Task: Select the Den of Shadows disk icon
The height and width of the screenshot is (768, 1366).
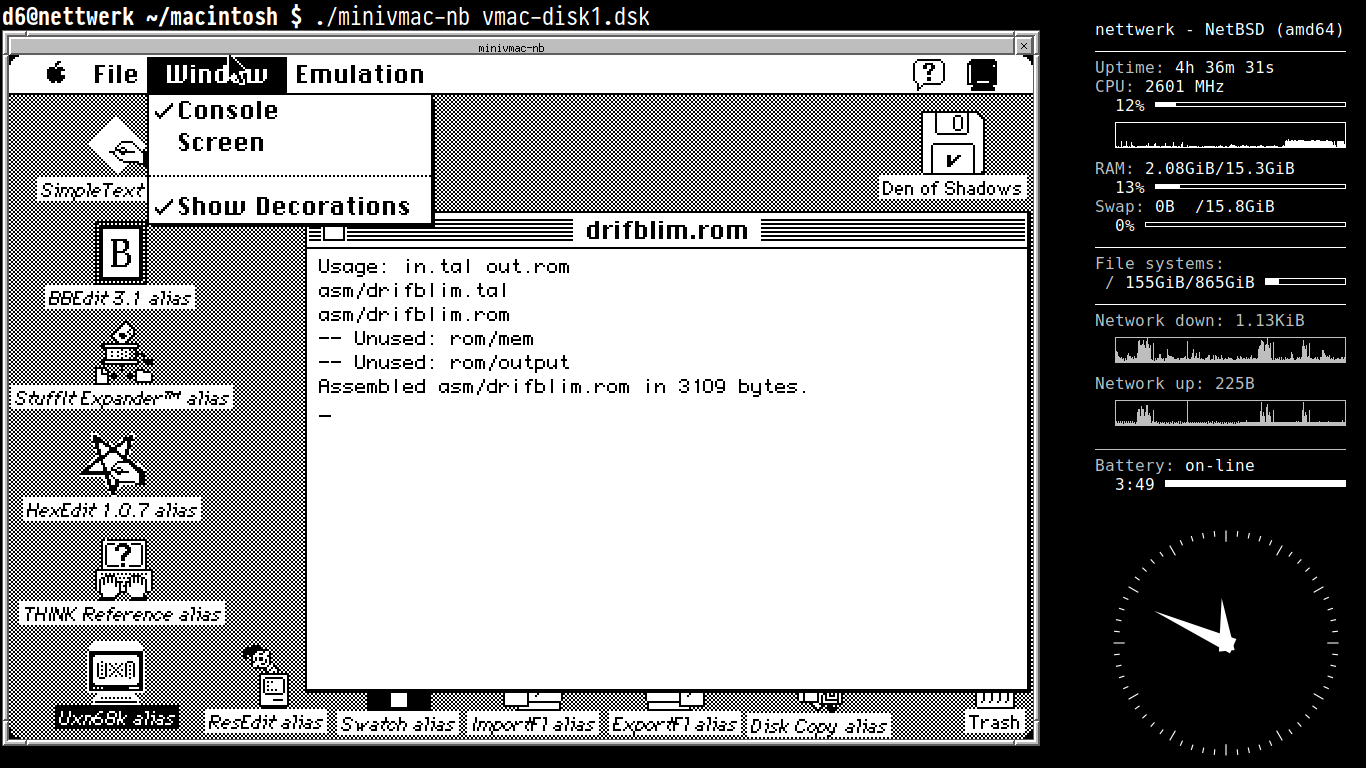Action: tap(953, 143)
